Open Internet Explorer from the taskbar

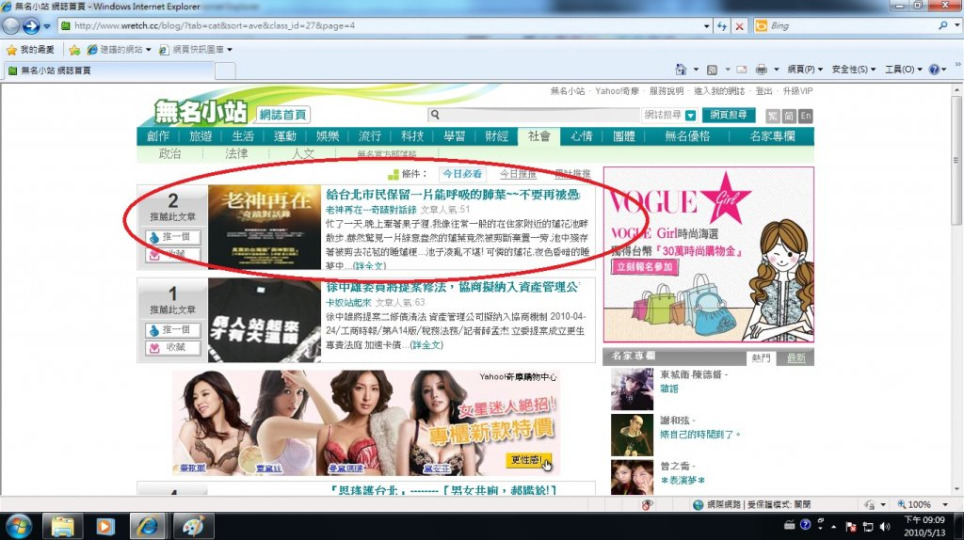pyautogui.click(x=148, y=525)
